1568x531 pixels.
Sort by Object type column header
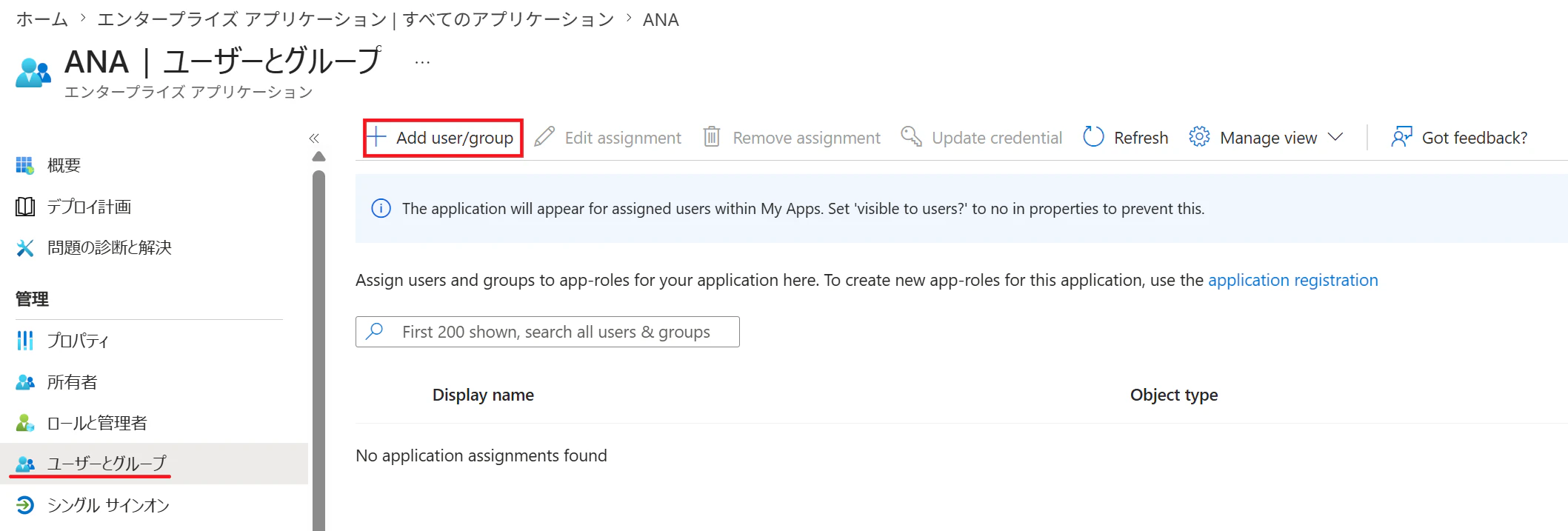[x=1174, y=395]
